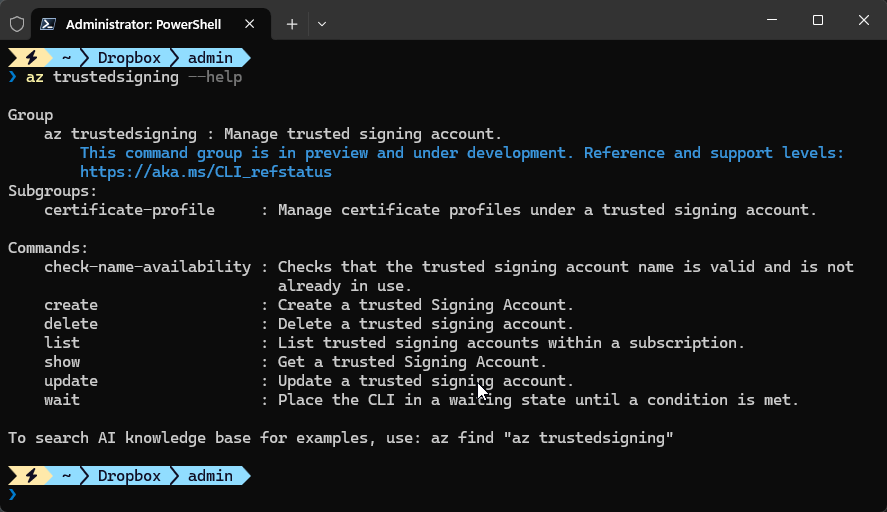The height and width of the screenshot is (512, 887).
Task: Click the check-name-availability command name
Action: pos(147,267)
